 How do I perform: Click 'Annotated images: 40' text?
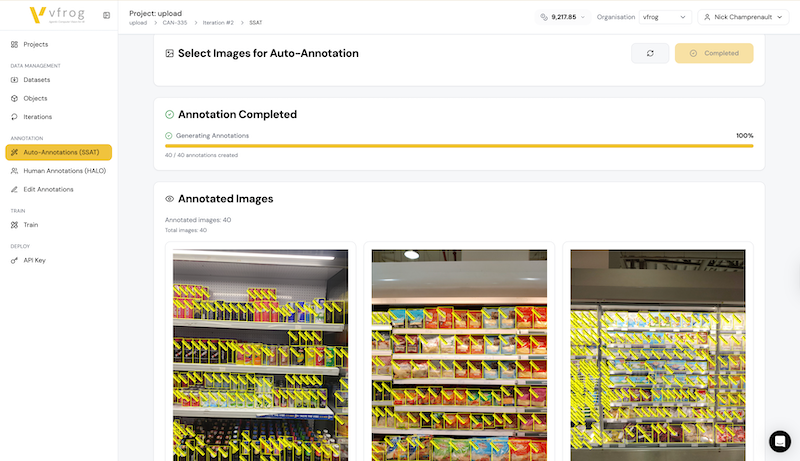point(198,220)
